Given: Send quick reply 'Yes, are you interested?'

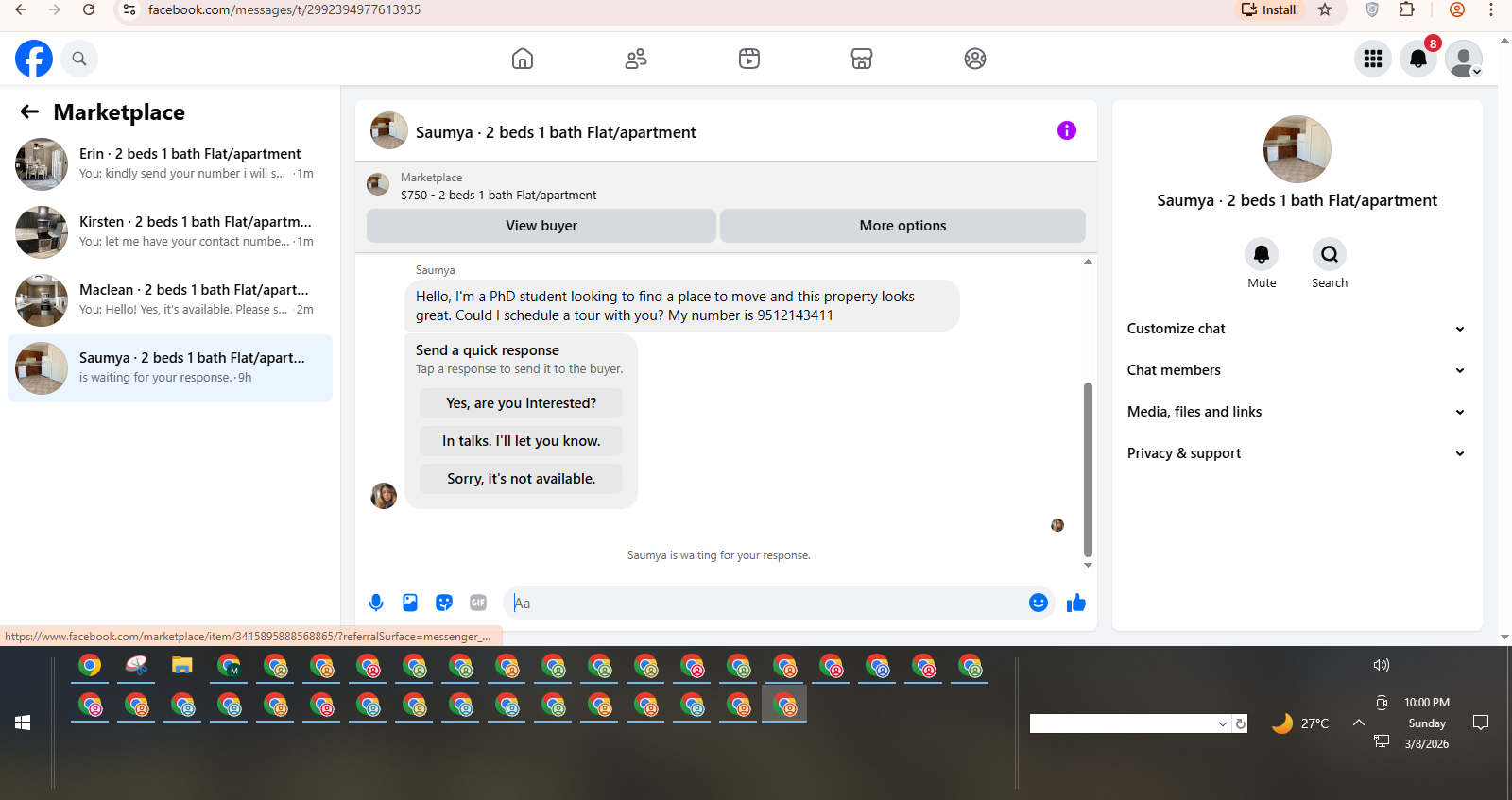Looking at the screenshot, I should [x=521, y=403].
